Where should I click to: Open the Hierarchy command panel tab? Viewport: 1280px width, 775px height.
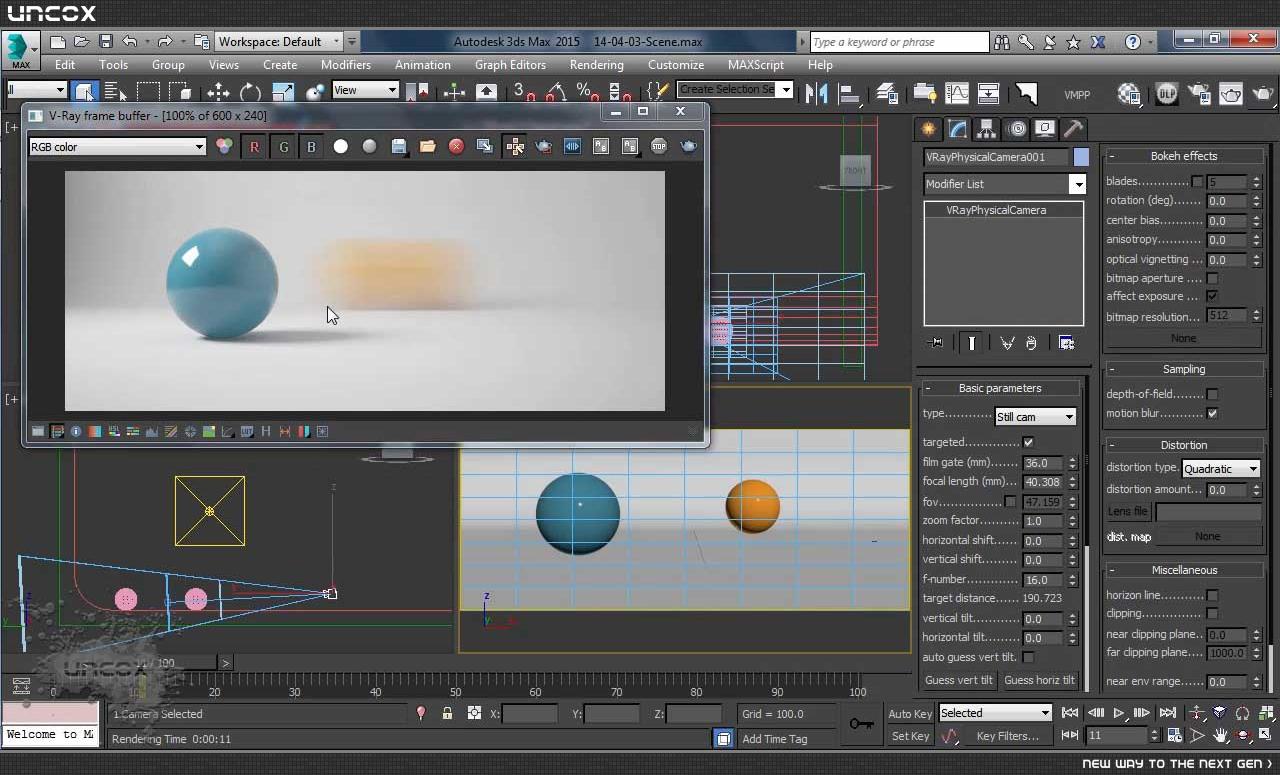pyautogui.click(x=987, y=129)
